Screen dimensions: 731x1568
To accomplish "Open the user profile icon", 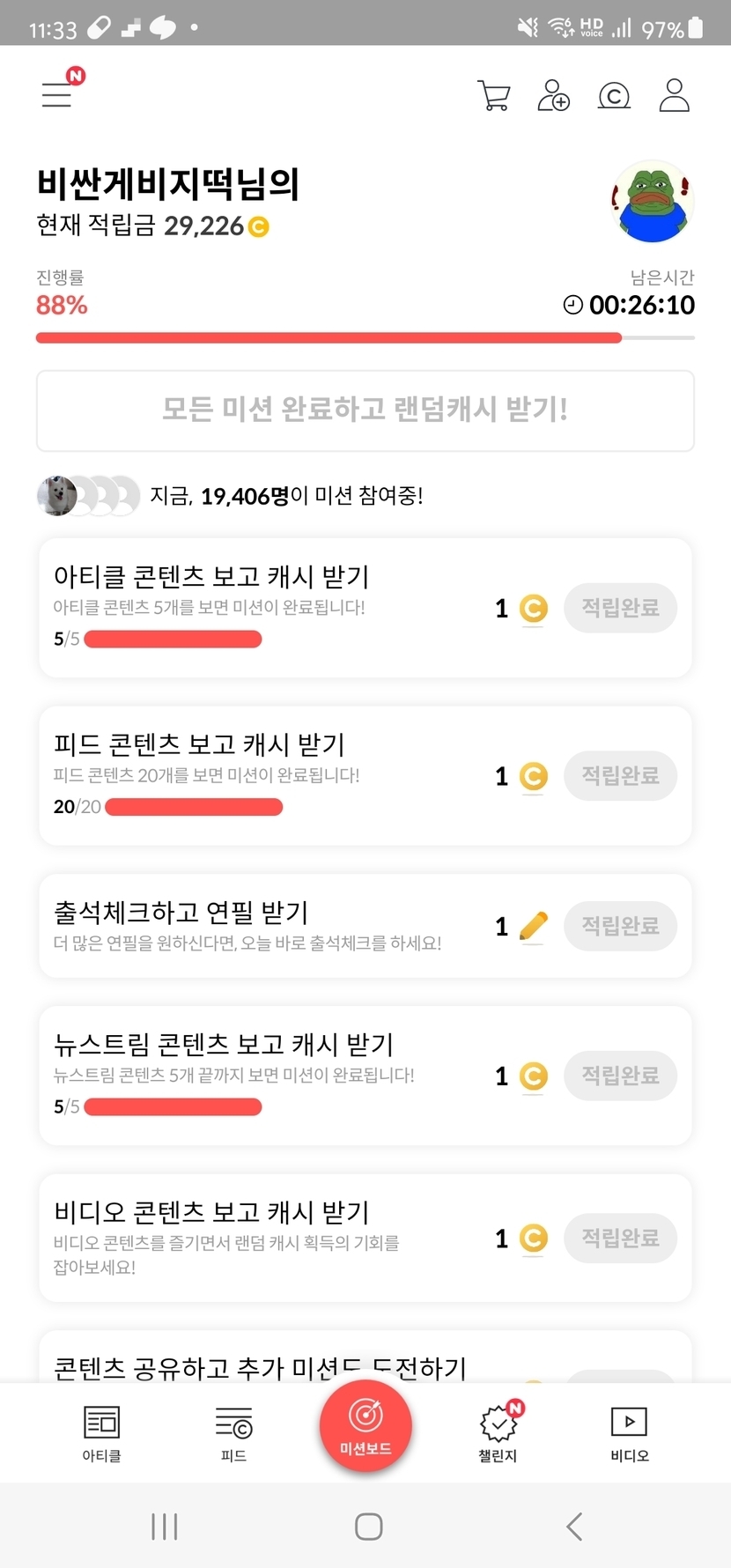I will tap(674, 95).
